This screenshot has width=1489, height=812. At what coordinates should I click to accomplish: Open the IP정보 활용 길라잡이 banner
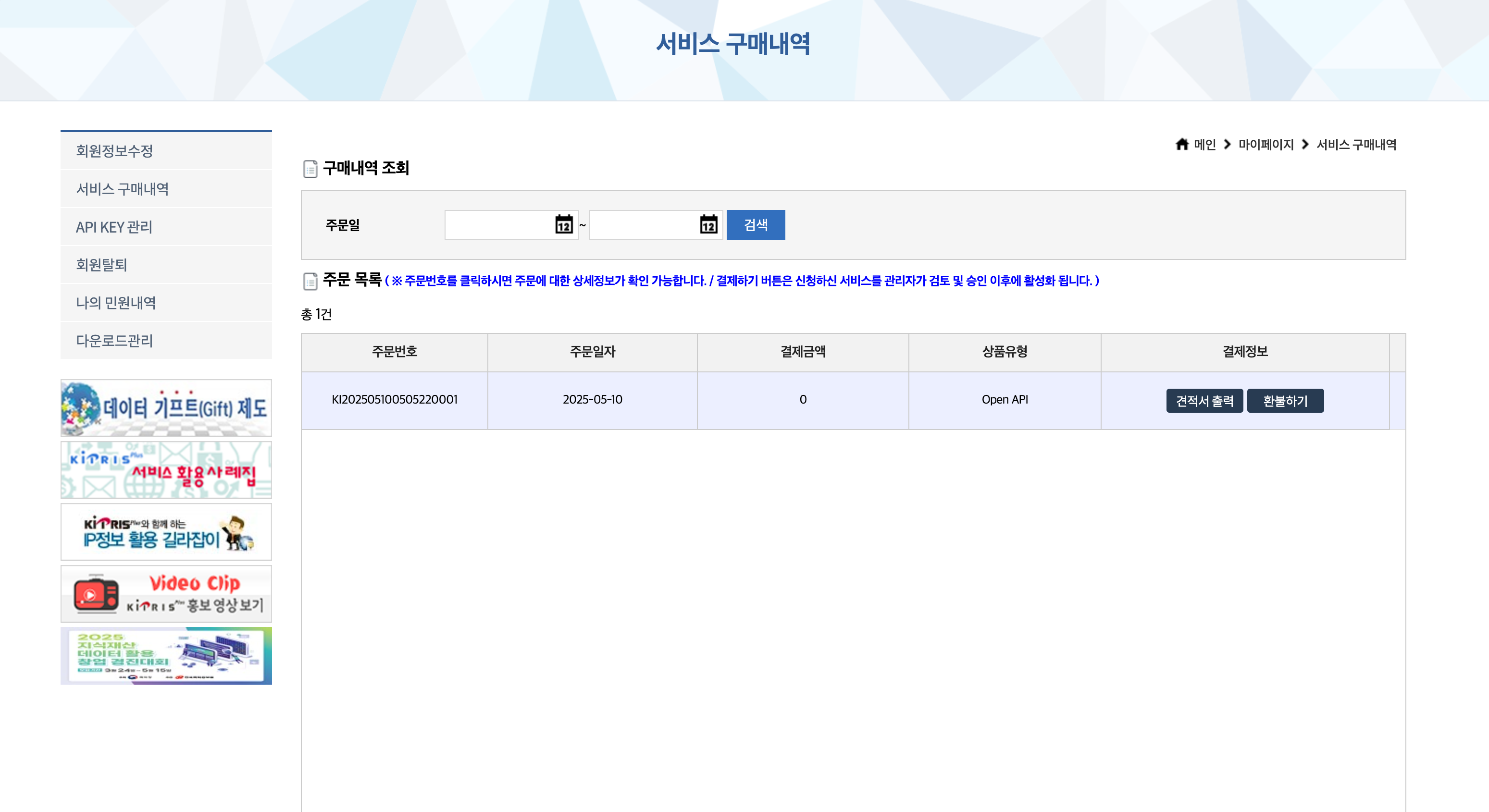[166, 532]
